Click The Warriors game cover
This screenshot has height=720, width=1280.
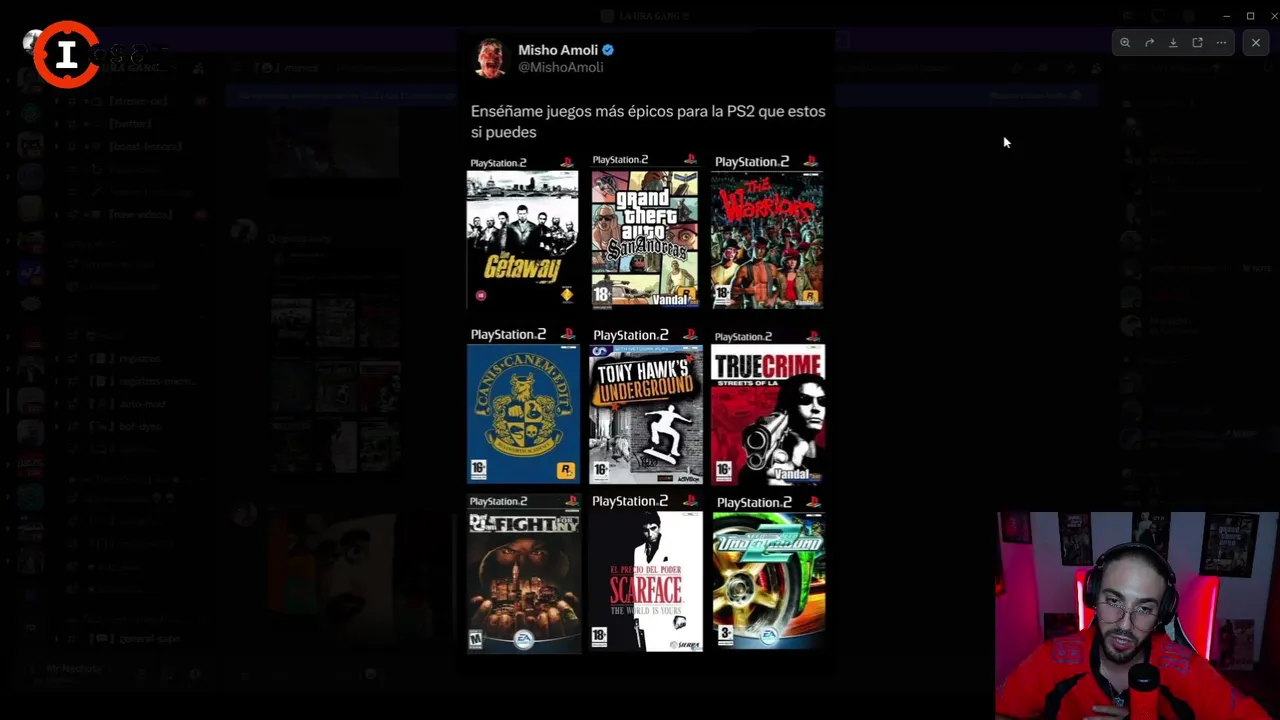[767, 231]
